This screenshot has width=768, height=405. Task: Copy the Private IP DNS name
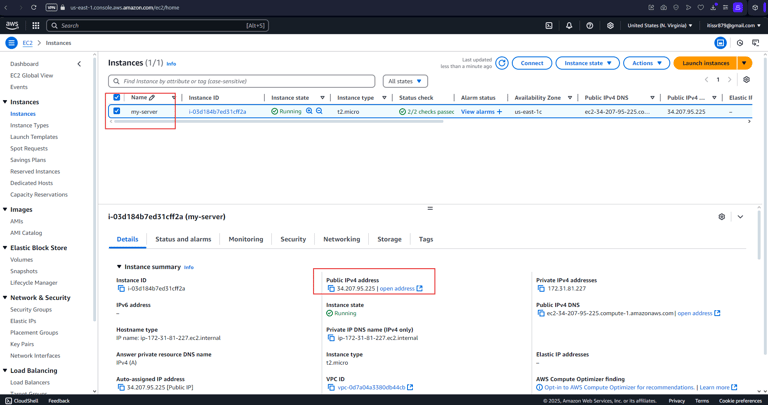331,338
